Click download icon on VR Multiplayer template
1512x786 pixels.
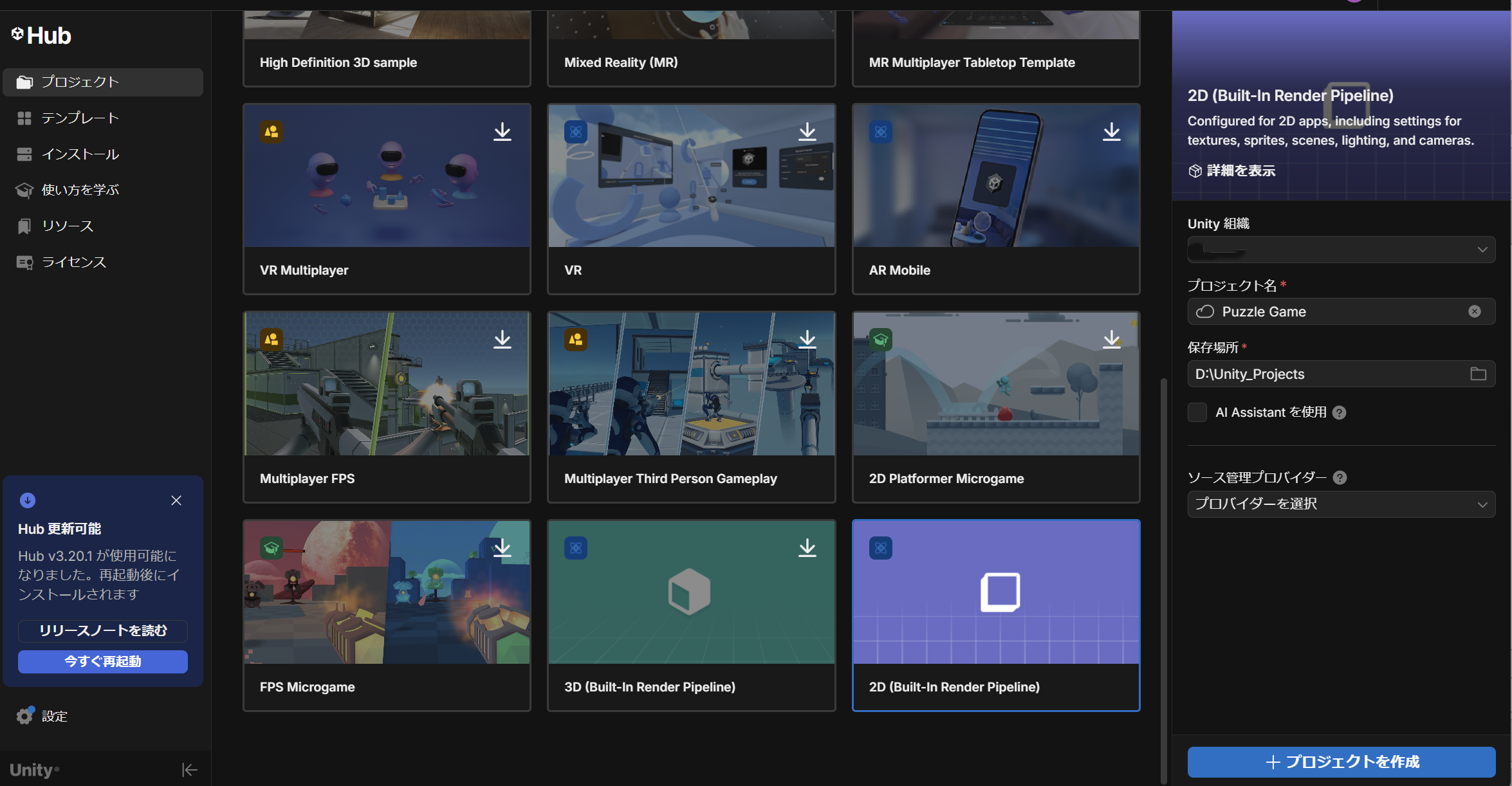502,132
